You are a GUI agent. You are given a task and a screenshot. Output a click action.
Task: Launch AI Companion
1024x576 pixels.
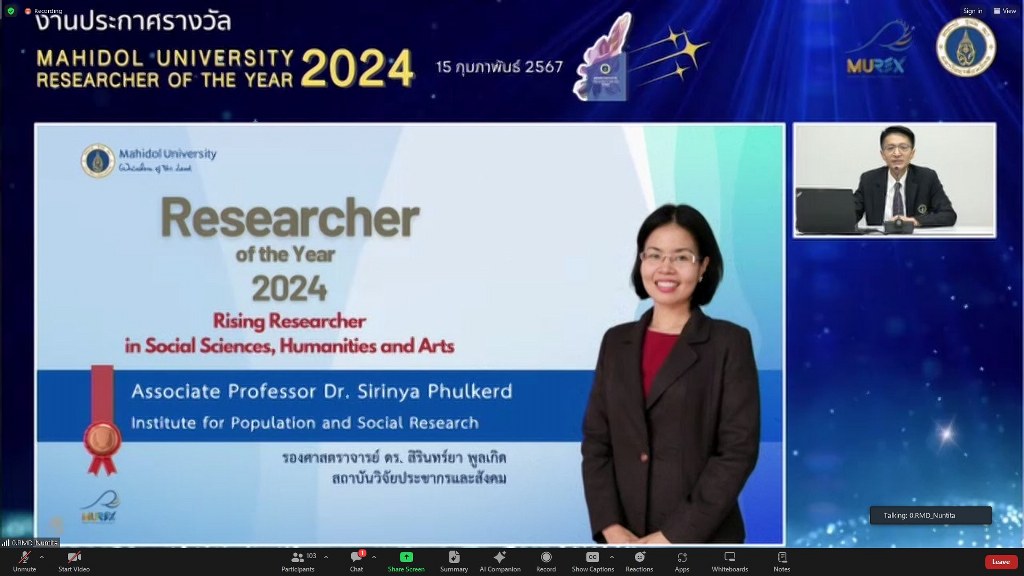click(x=500, y=561)
